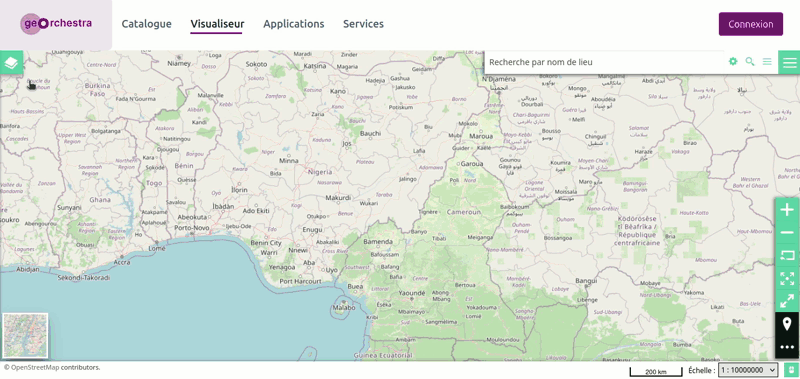Open the layers panel icon
Viewport: 800px width, 379px height.
[x=12, y=63]
